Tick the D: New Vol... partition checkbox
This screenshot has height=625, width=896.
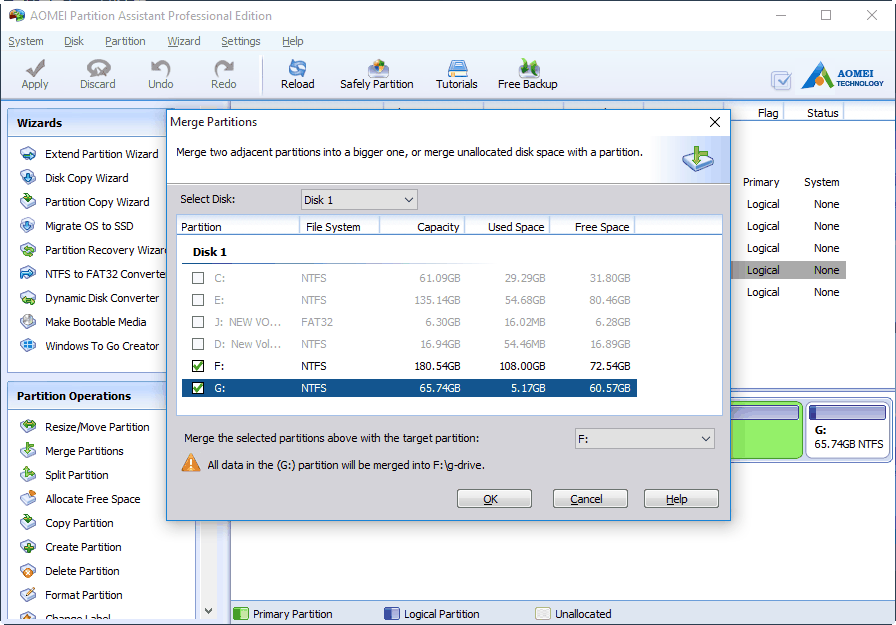[x=198, y=344]
